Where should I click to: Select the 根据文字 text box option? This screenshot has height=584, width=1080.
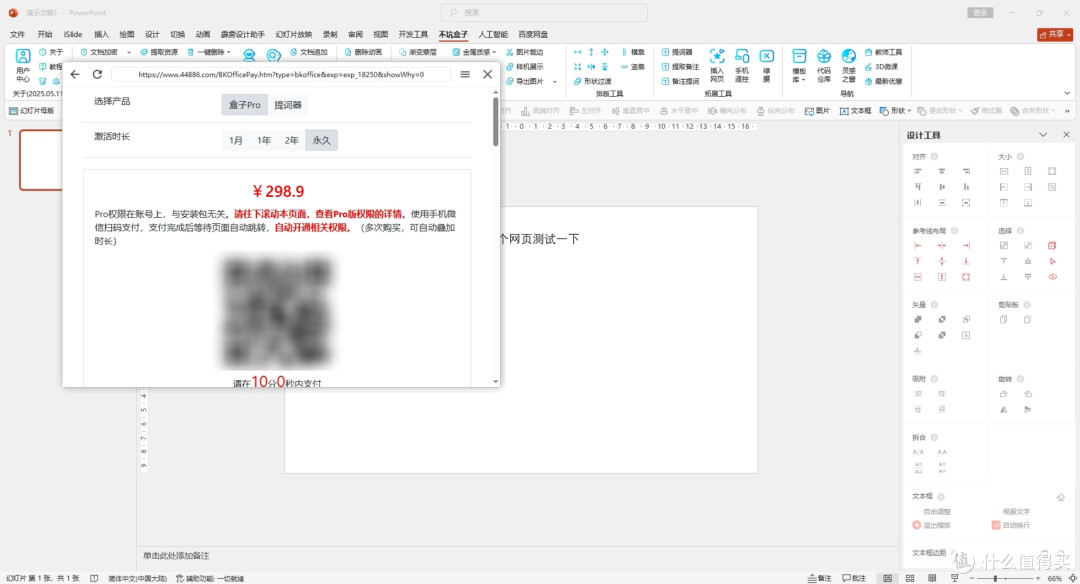click(x=1016, y=512)
